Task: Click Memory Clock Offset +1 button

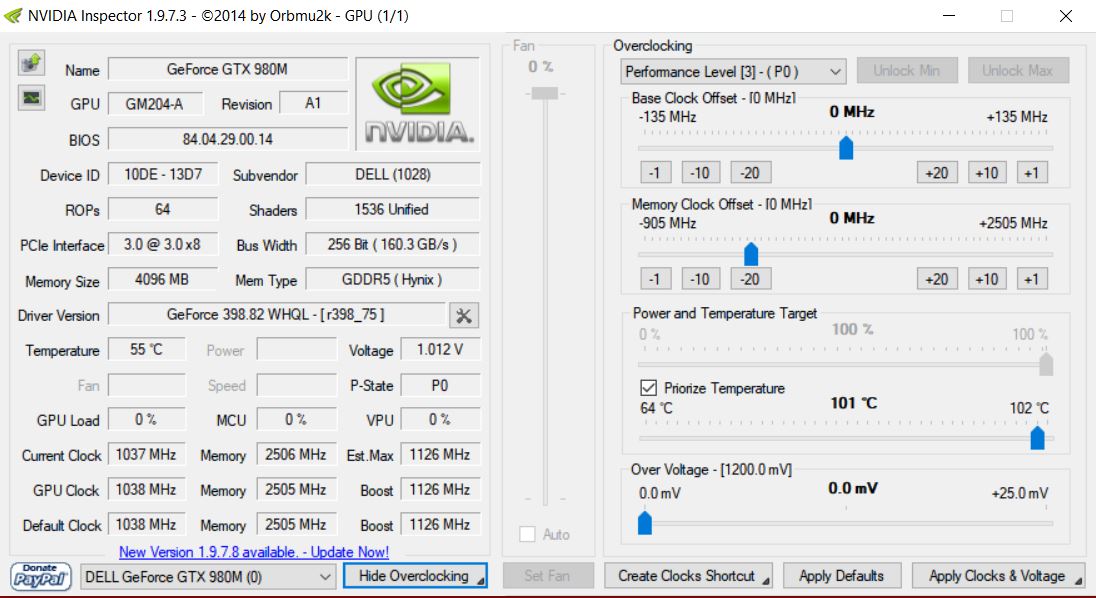Action: pyautogui.click(x=1032, y=279)
